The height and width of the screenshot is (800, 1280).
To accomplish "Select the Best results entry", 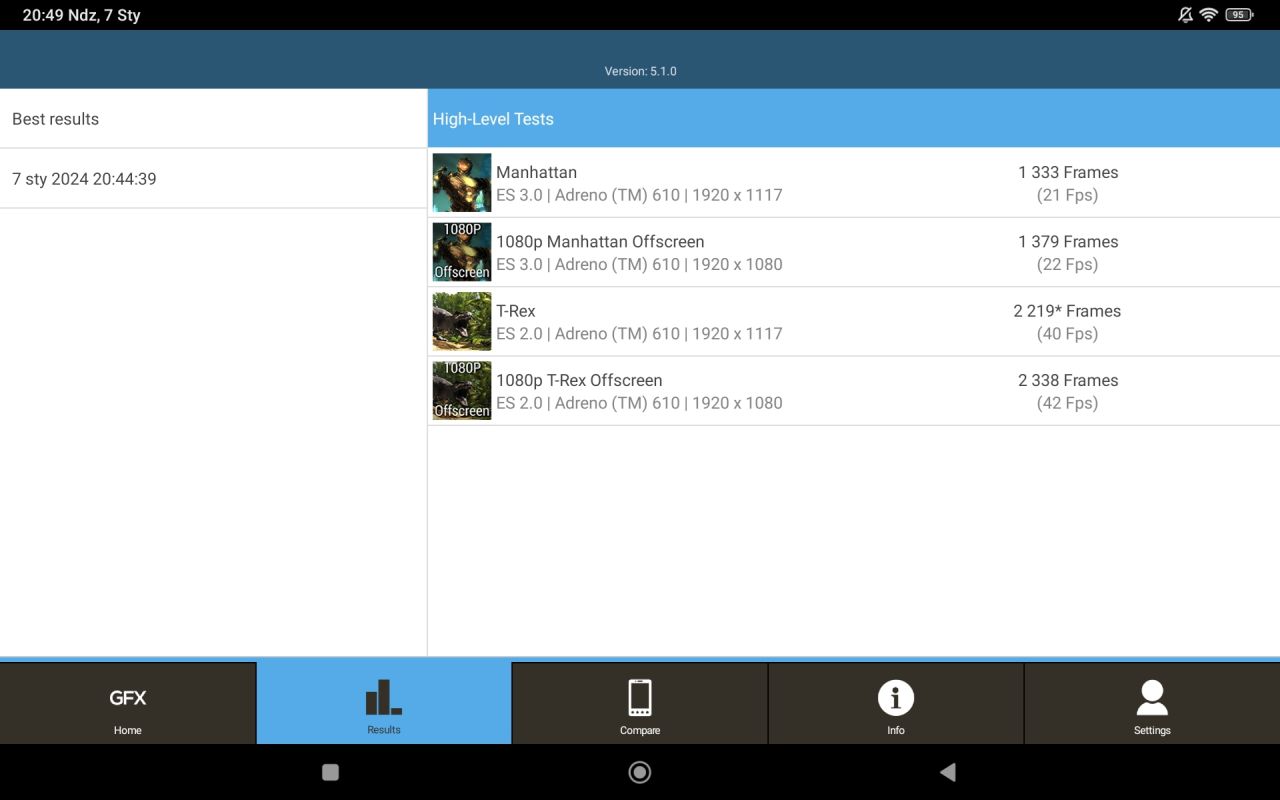I will pyautogui.click(x=213, y=119).
